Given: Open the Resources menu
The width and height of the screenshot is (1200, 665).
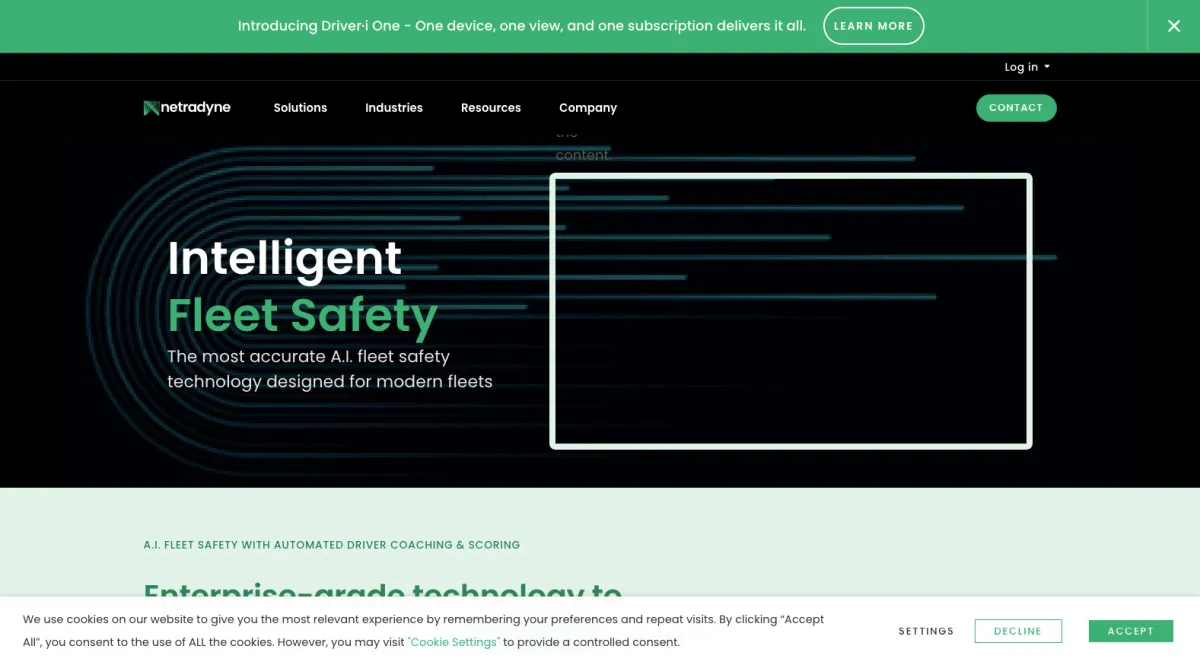Looking at the screenshot, I should (491, 108).
